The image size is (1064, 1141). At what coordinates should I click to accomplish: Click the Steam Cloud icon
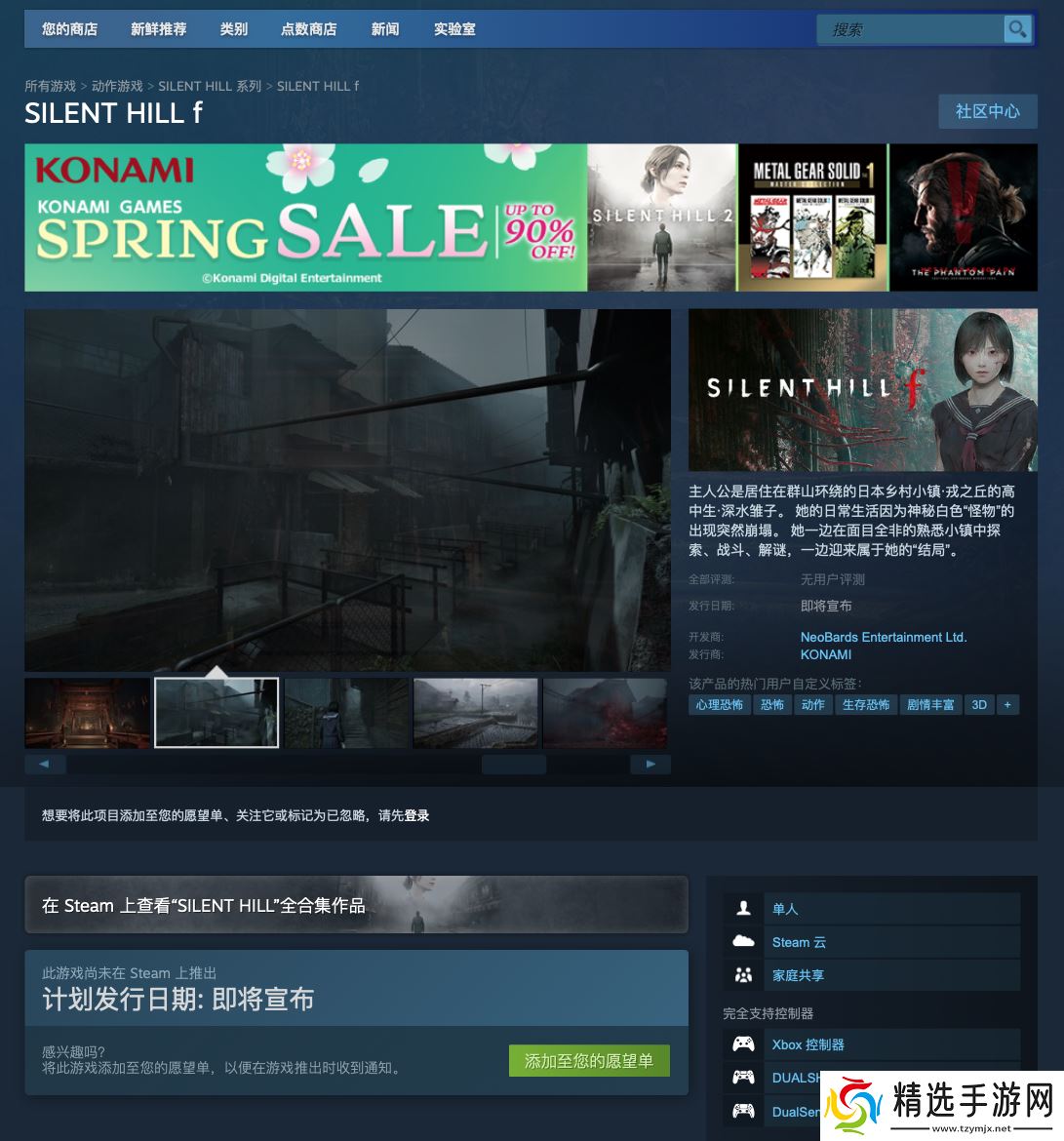743,941
